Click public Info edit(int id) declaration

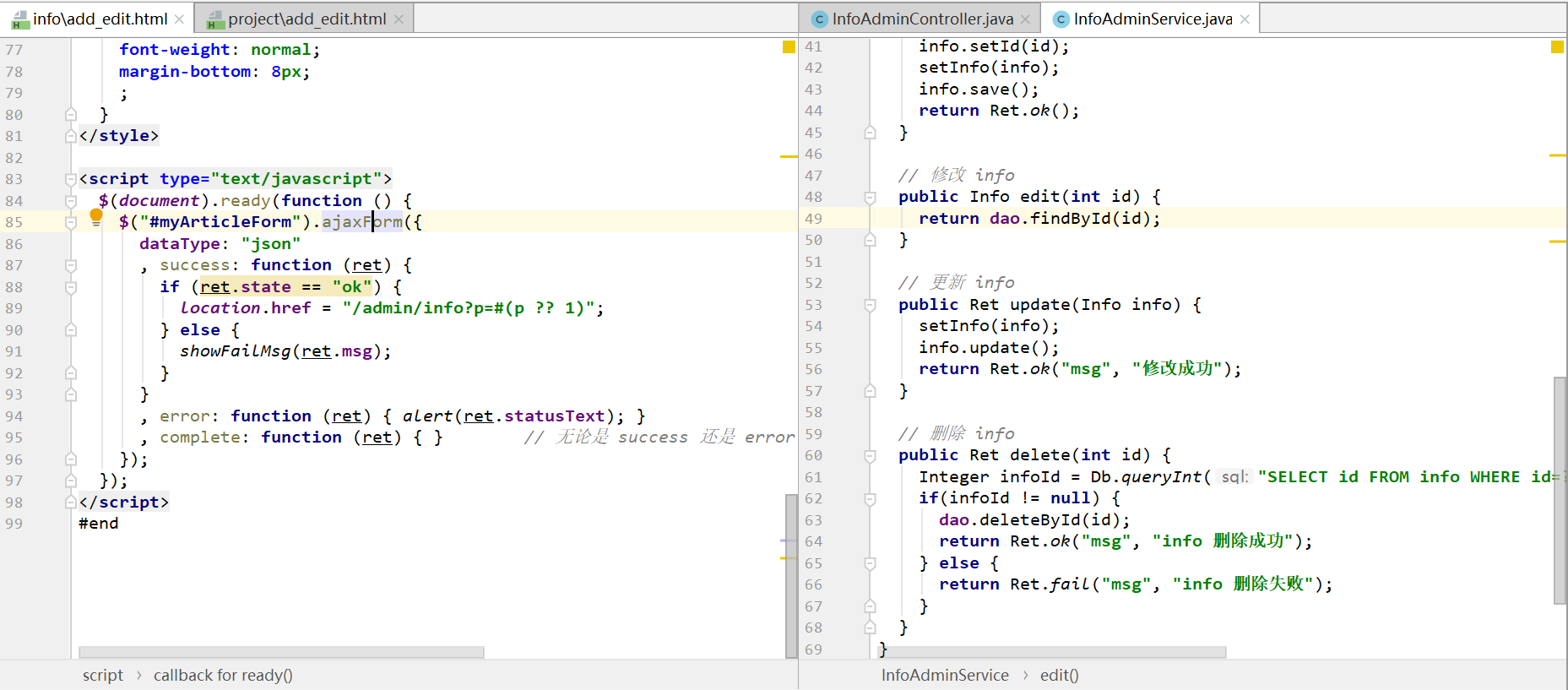pos(1029,197)
